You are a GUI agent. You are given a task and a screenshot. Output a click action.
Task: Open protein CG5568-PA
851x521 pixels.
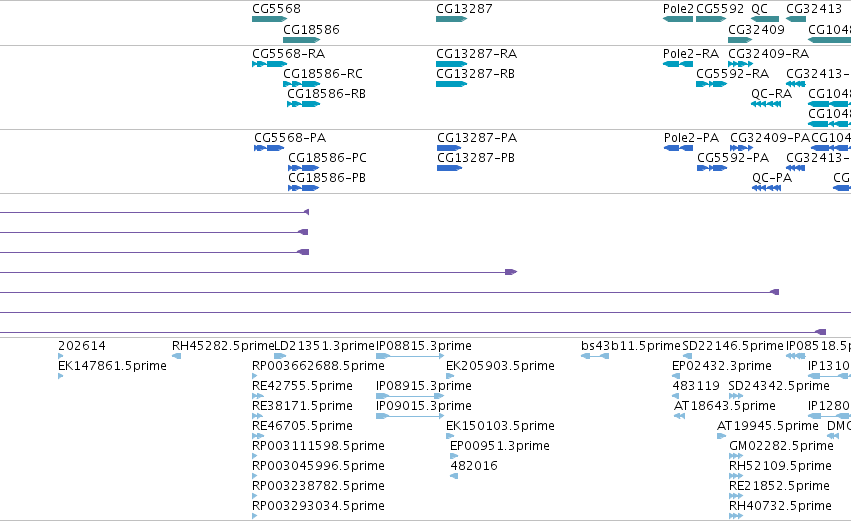[x=290, y=138]
